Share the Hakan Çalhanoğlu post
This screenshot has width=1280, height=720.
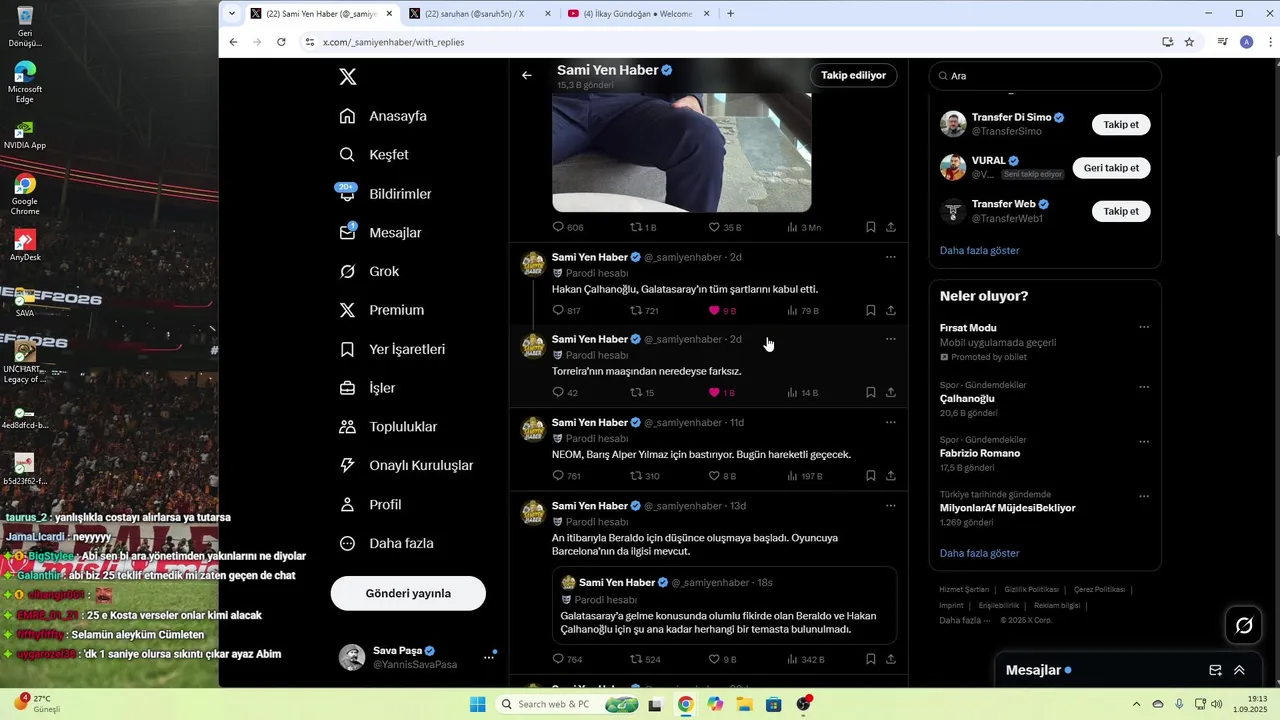pos(890,311)
